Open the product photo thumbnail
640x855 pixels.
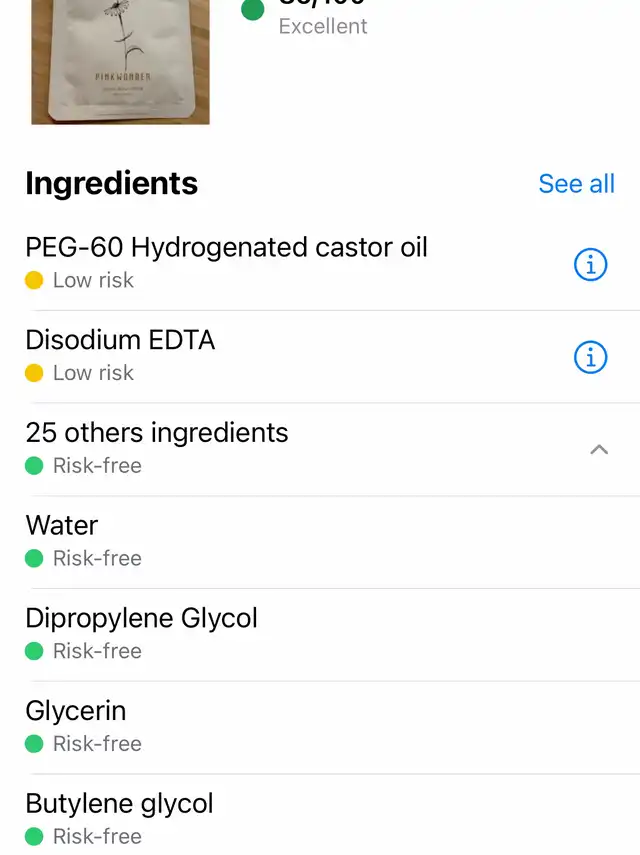coord(120,62)
